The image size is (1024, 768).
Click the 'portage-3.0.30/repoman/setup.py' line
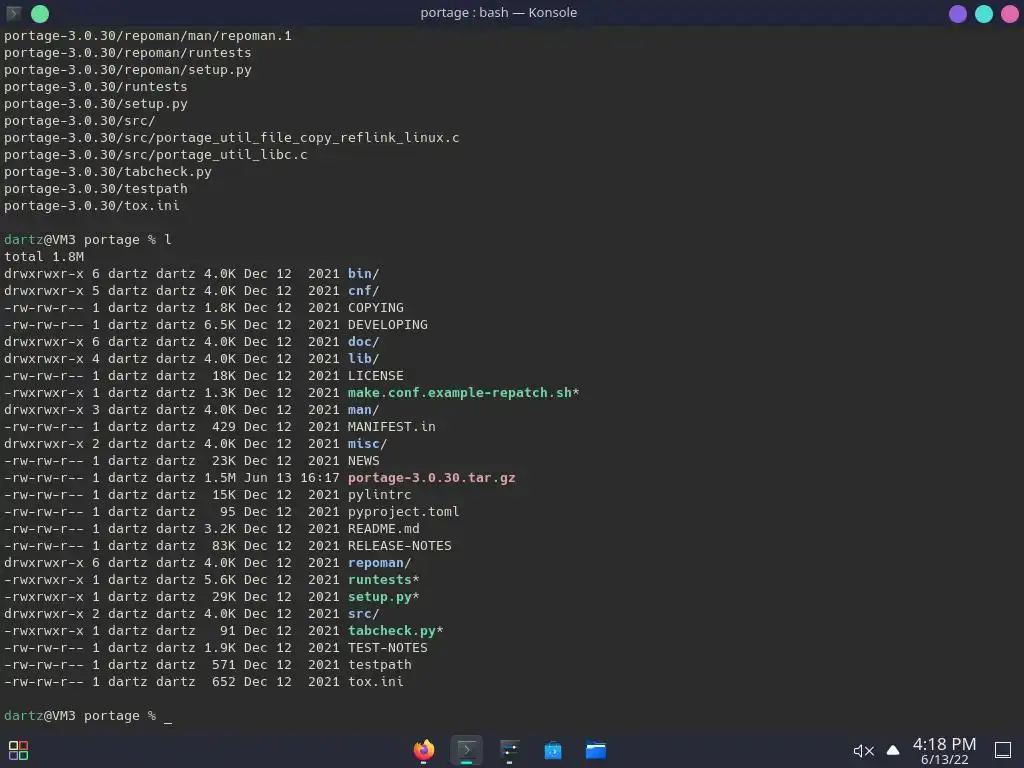point(127,69)
